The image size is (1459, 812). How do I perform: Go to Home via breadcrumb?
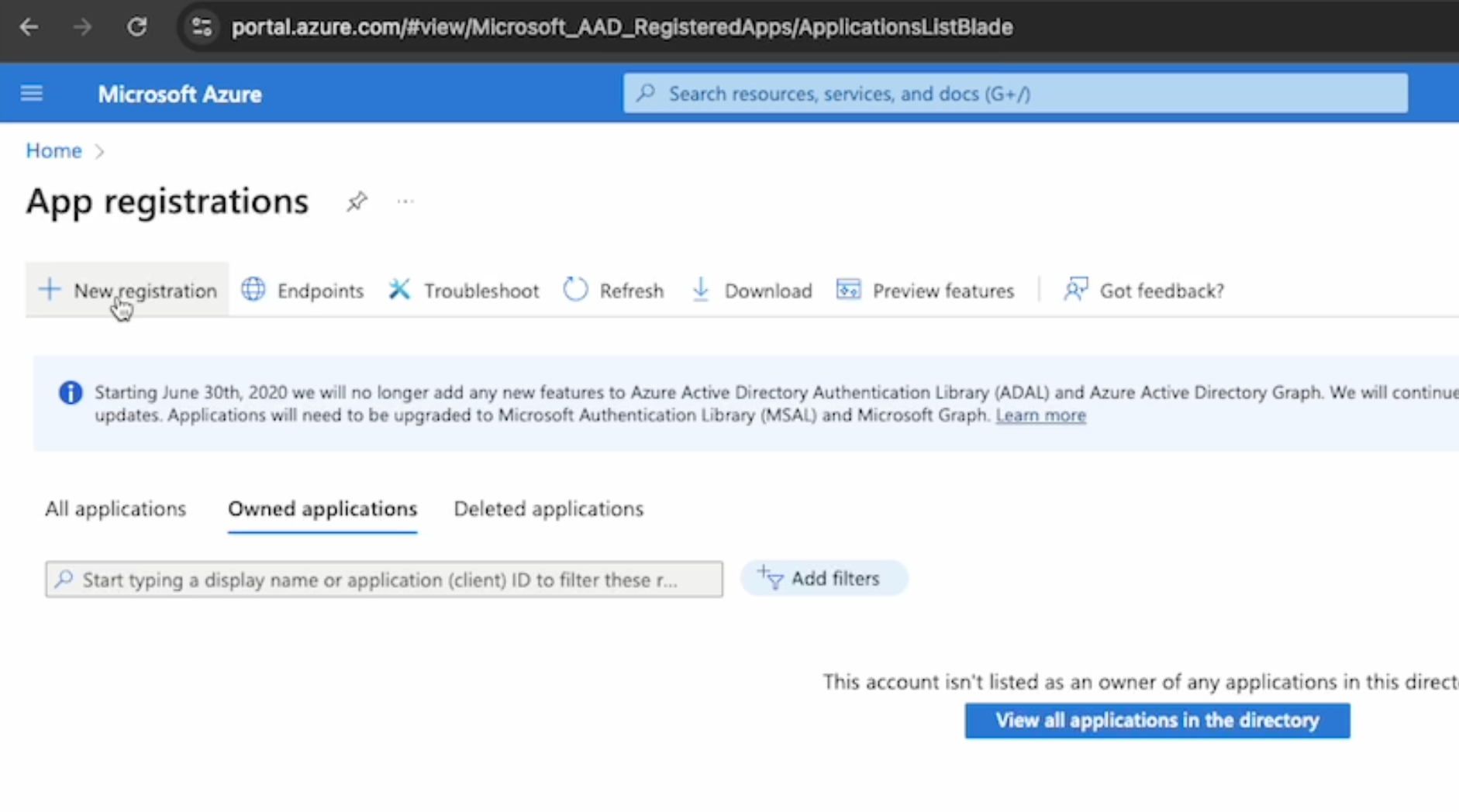pyautogui.click(x=53, y=150)
